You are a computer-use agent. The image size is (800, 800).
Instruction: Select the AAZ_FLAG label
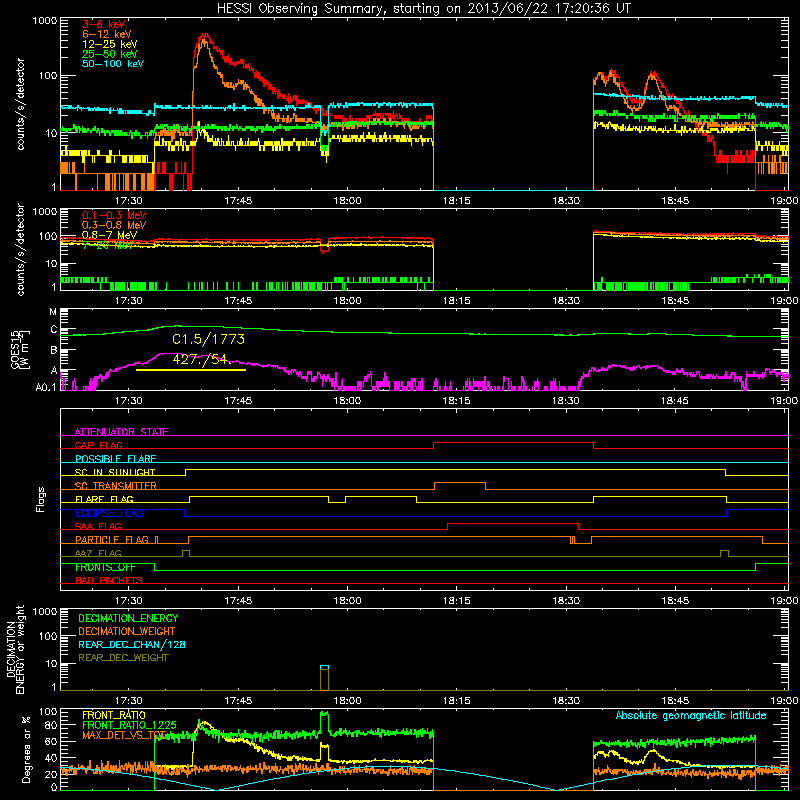coord(98,553)
